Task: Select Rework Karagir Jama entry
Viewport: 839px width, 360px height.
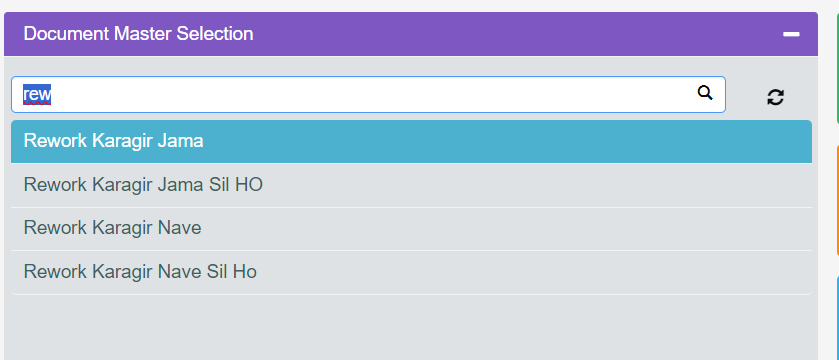Action: point(411,142)
